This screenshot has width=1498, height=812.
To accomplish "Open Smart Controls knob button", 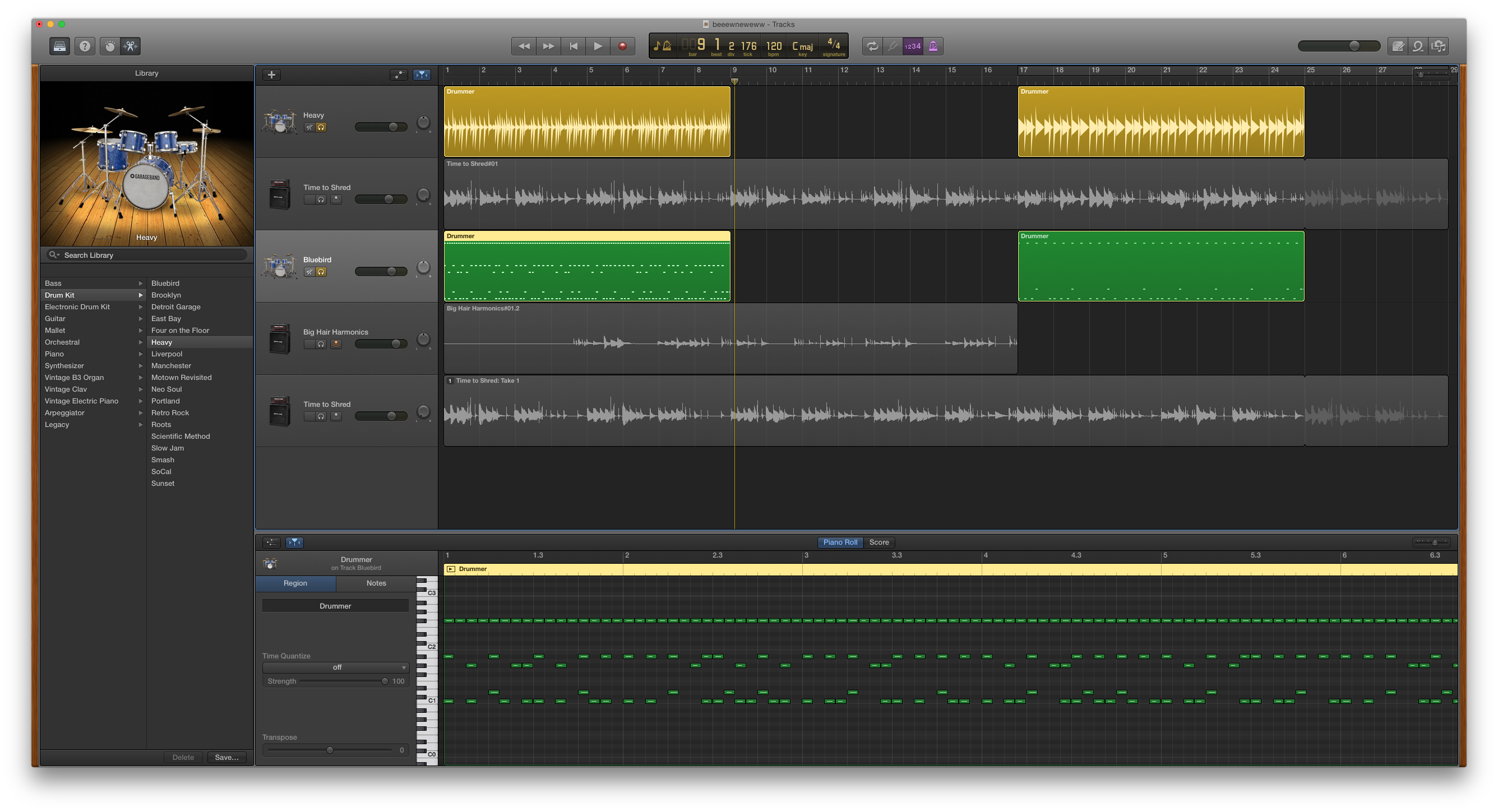I will [x=109, y=47].
